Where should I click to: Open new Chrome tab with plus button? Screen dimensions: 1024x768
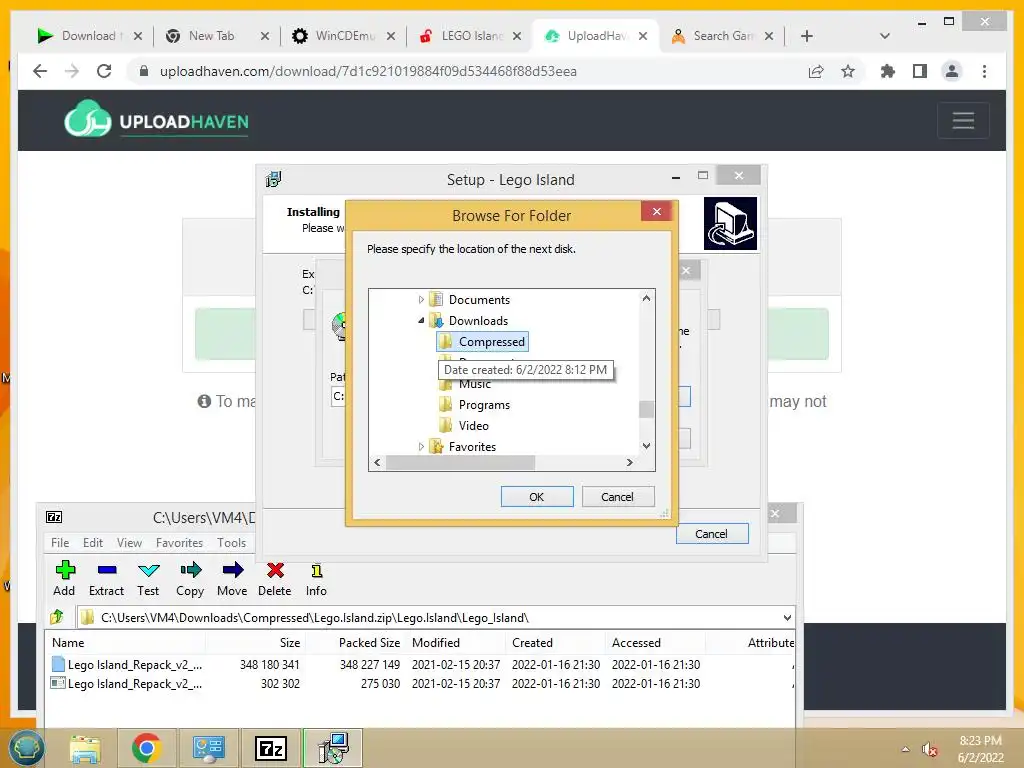[807, 36]
